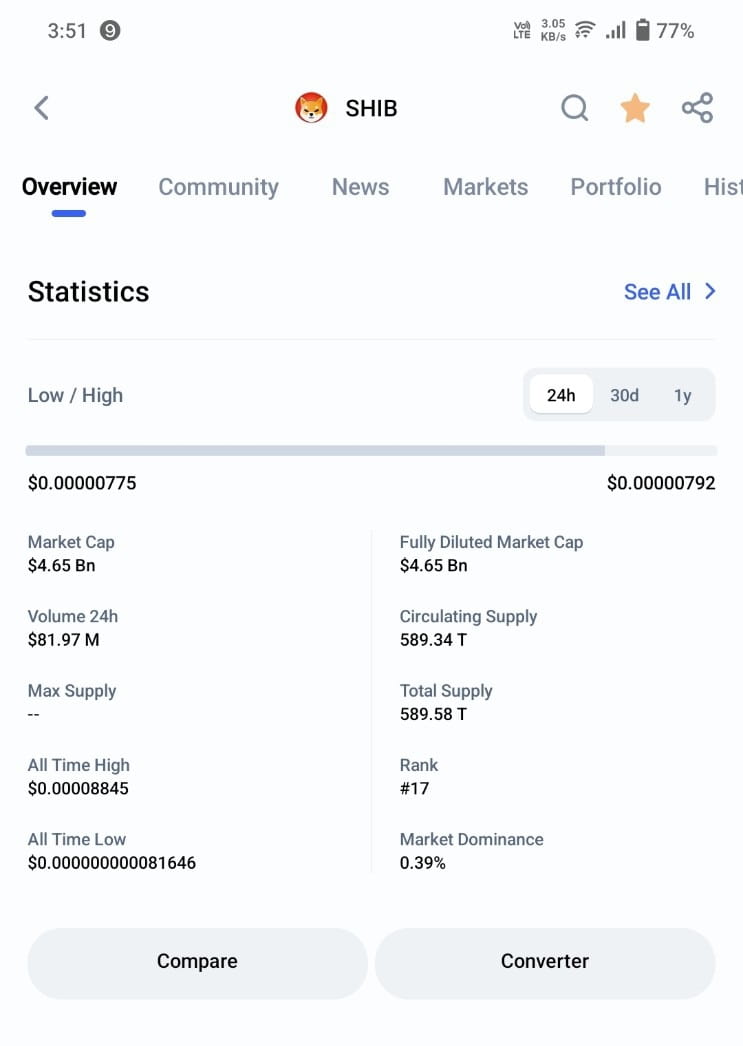Toggle the favorite star icon

coord(635,108)
